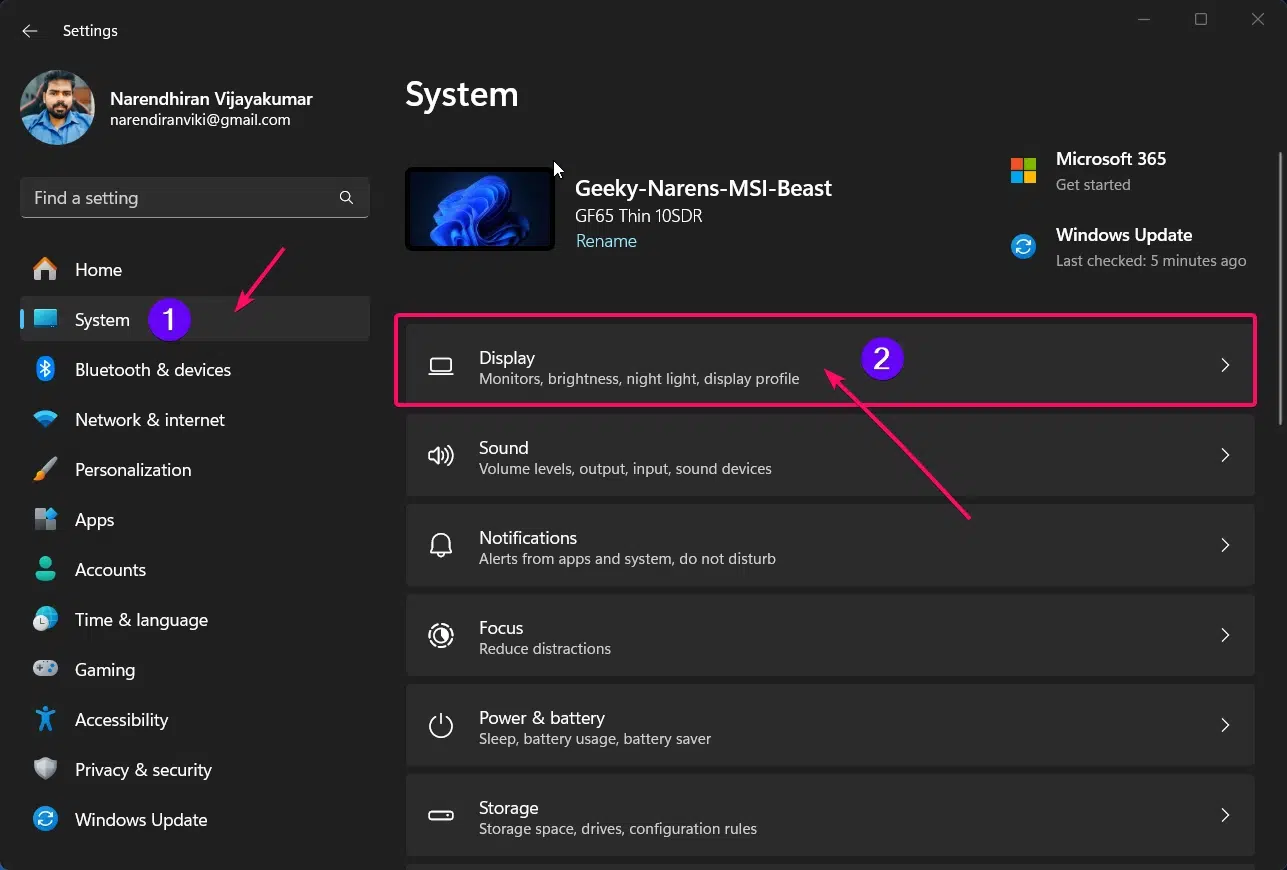1287x870 pixels.
Task: Click the vertical scrollbar
Action: pyautogui.click(x=1281, y=290)
